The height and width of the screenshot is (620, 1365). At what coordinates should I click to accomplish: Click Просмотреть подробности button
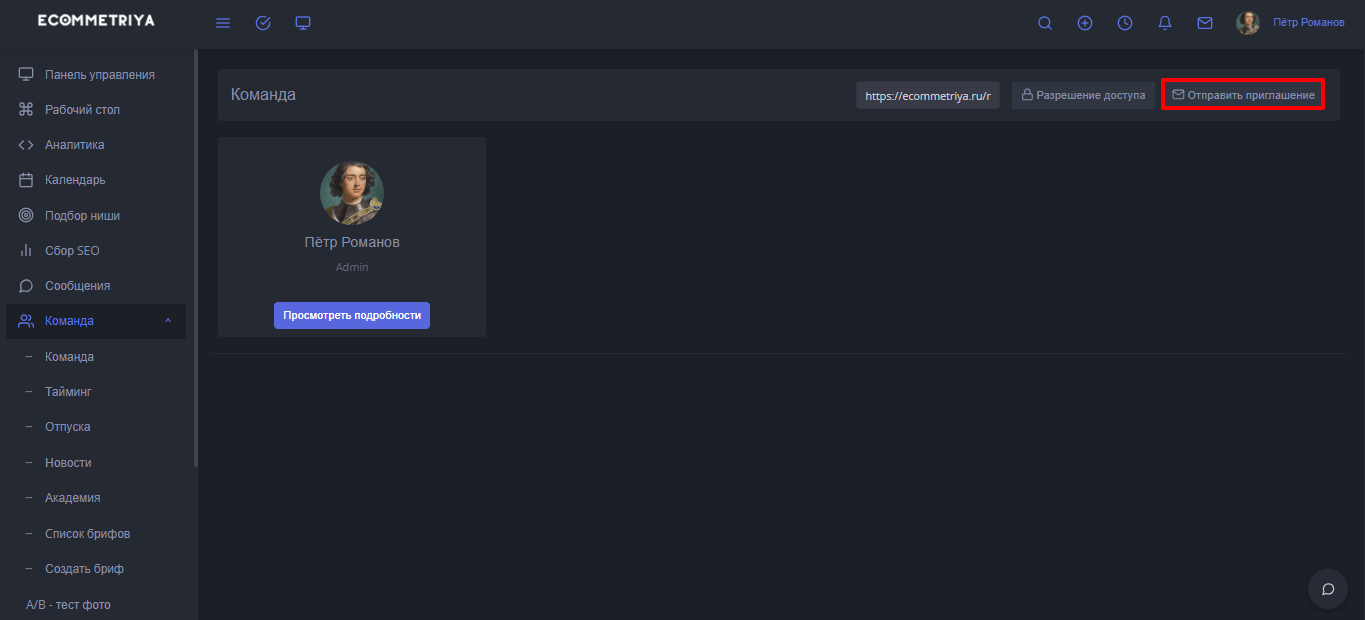[352, 315]
